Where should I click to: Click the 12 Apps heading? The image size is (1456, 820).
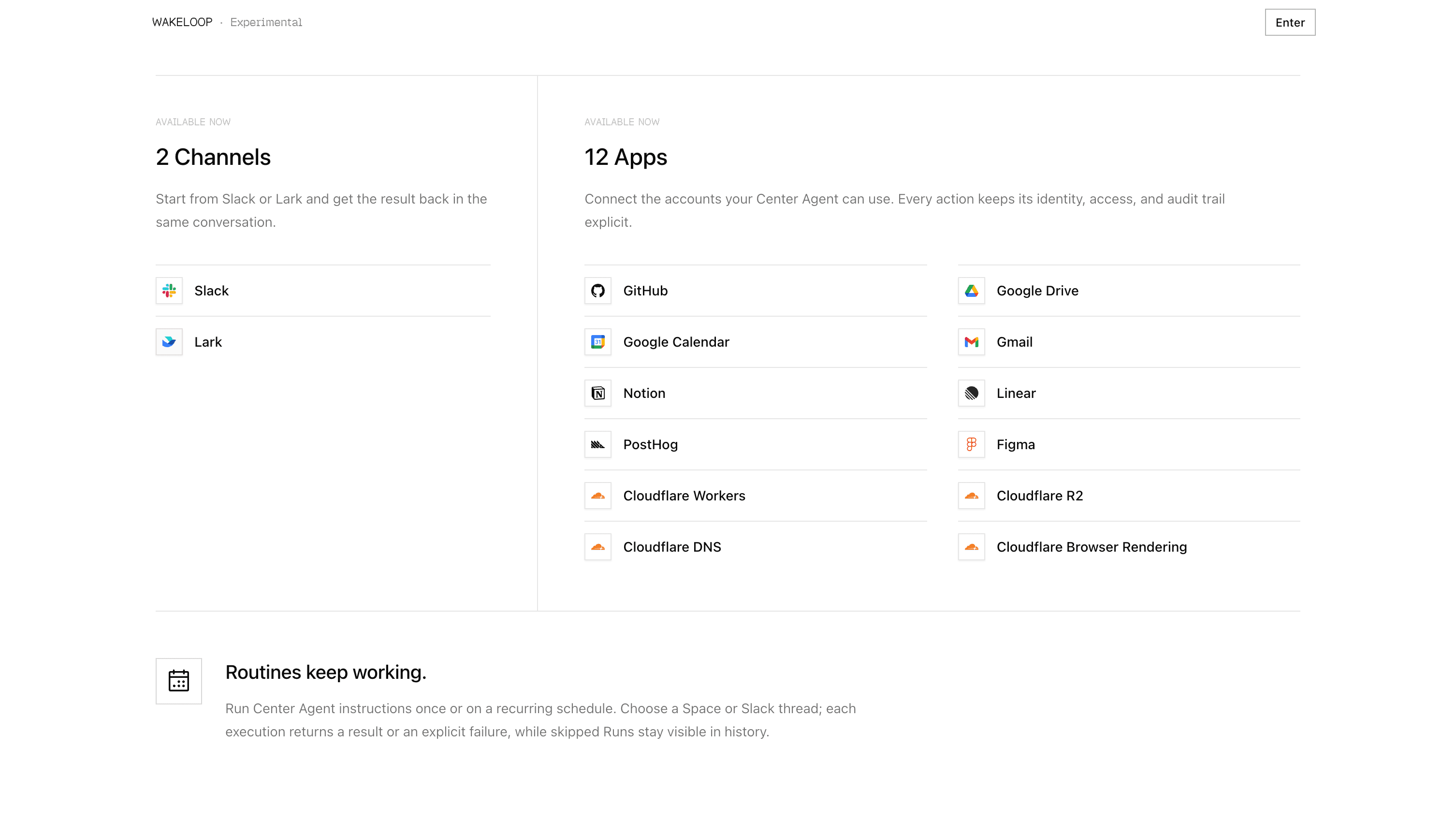coord(626,157)
